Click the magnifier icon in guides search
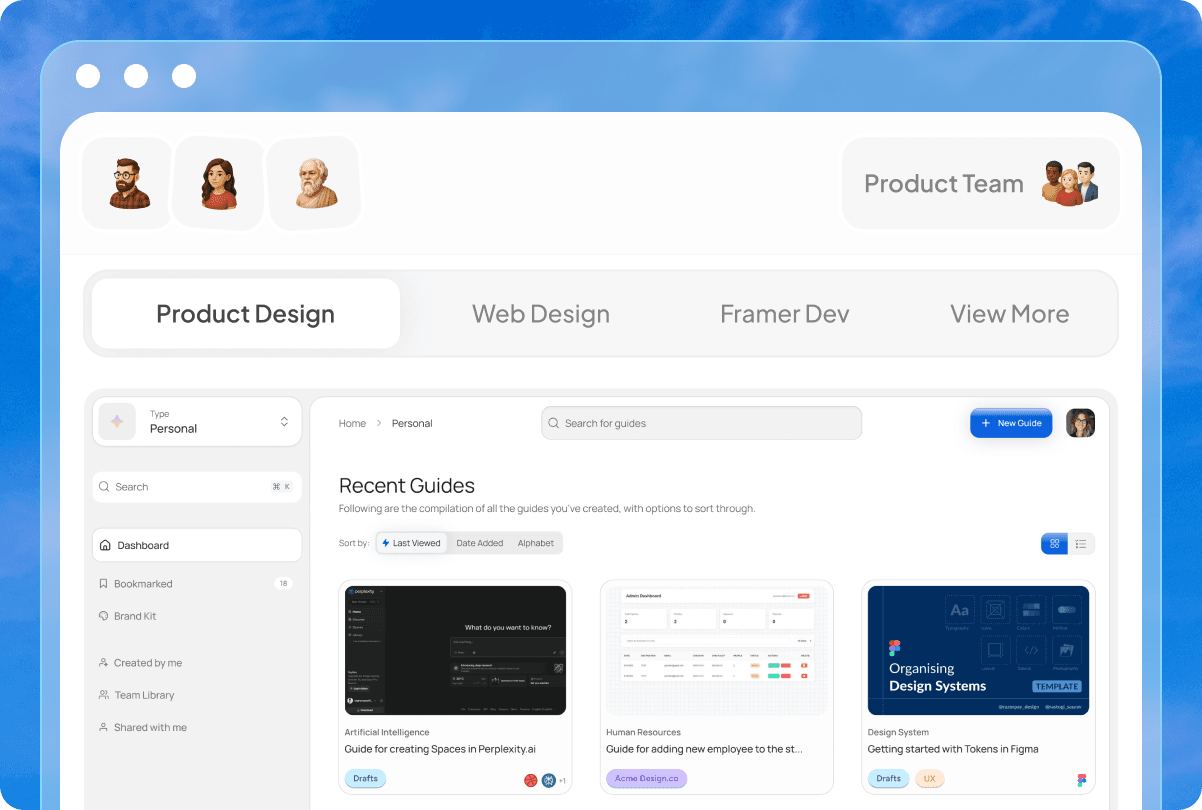 coord(554,423)
